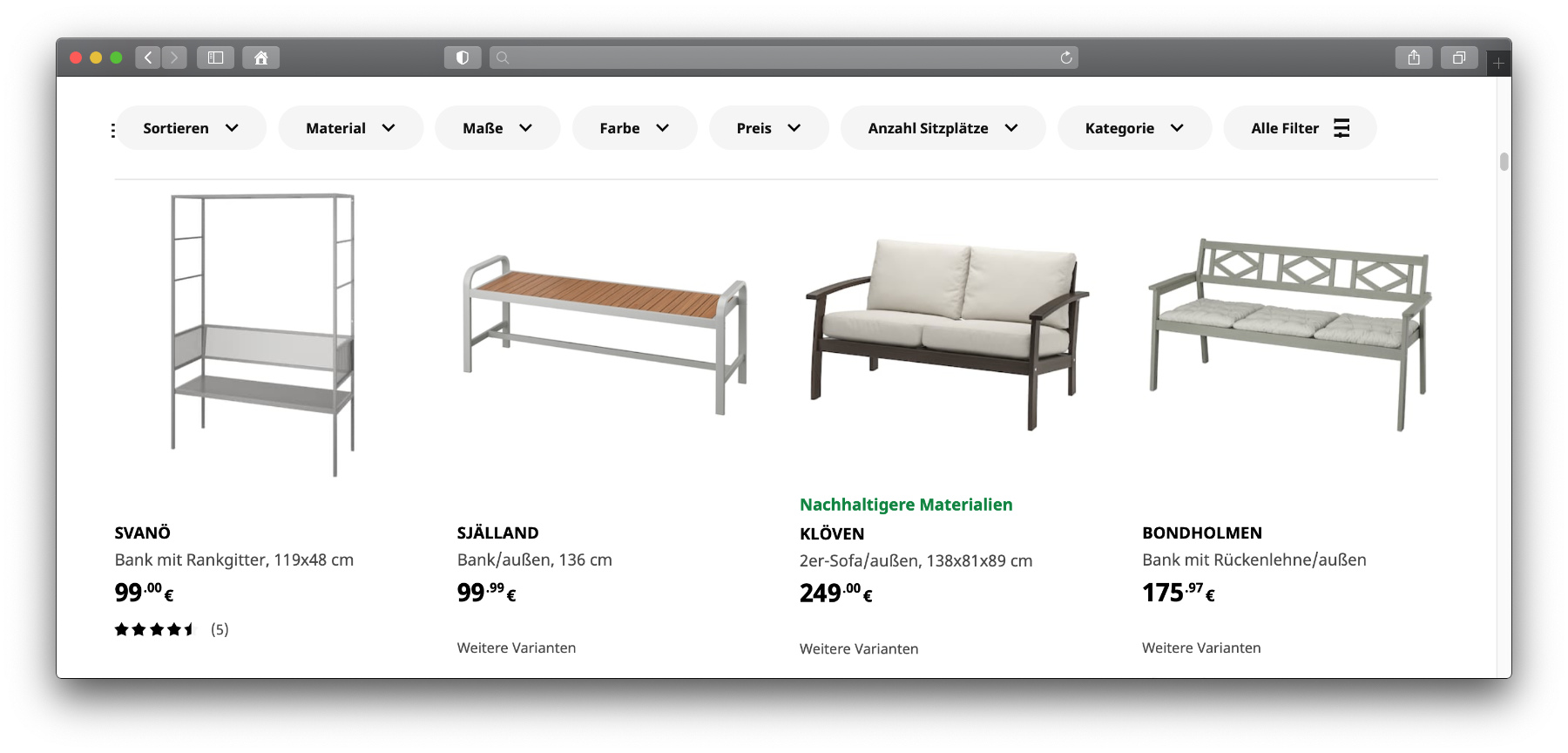Open the Share icon in toolbar
This screenshot has width=1568, height=753.
[1414, 58]
